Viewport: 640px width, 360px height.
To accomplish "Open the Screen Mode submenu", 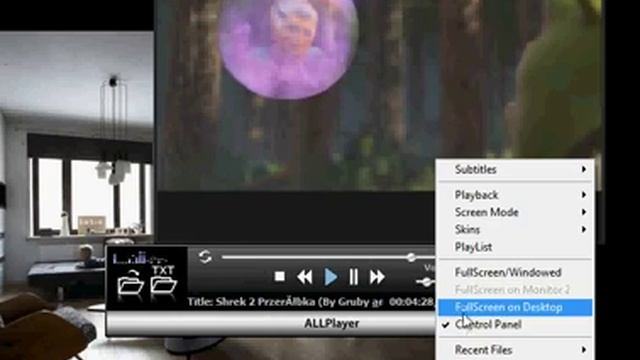I will pyautogui.click(x=515, y=212).
